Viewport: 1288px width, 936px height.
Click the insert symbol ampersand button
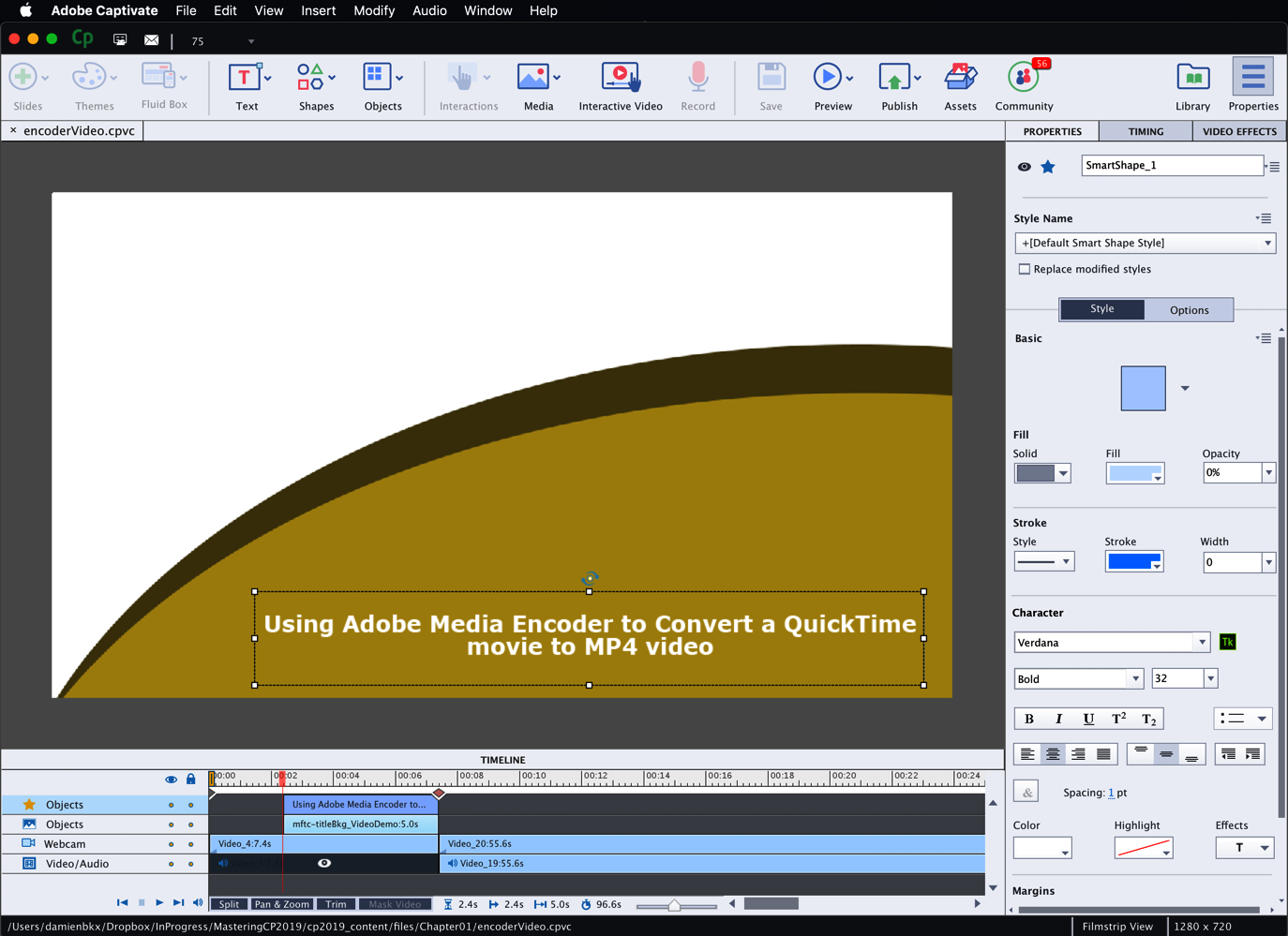1026,792
